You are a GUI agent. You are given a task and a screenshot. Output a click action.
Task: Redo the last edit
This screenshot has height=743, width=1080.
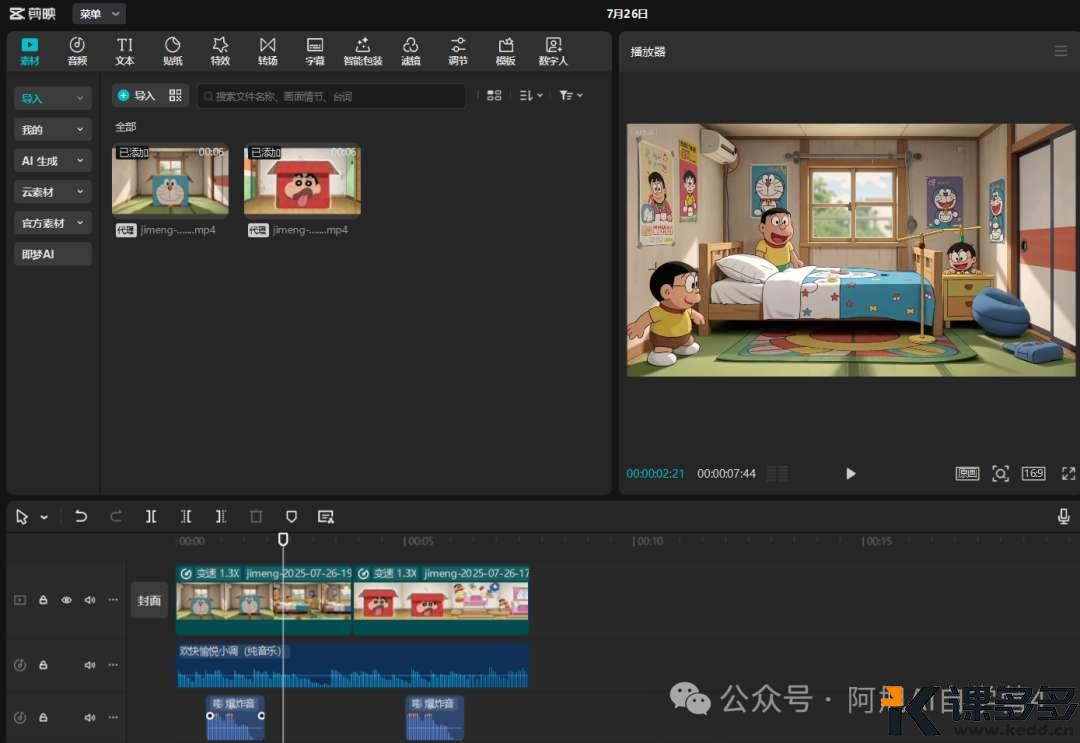coord(116,516)
